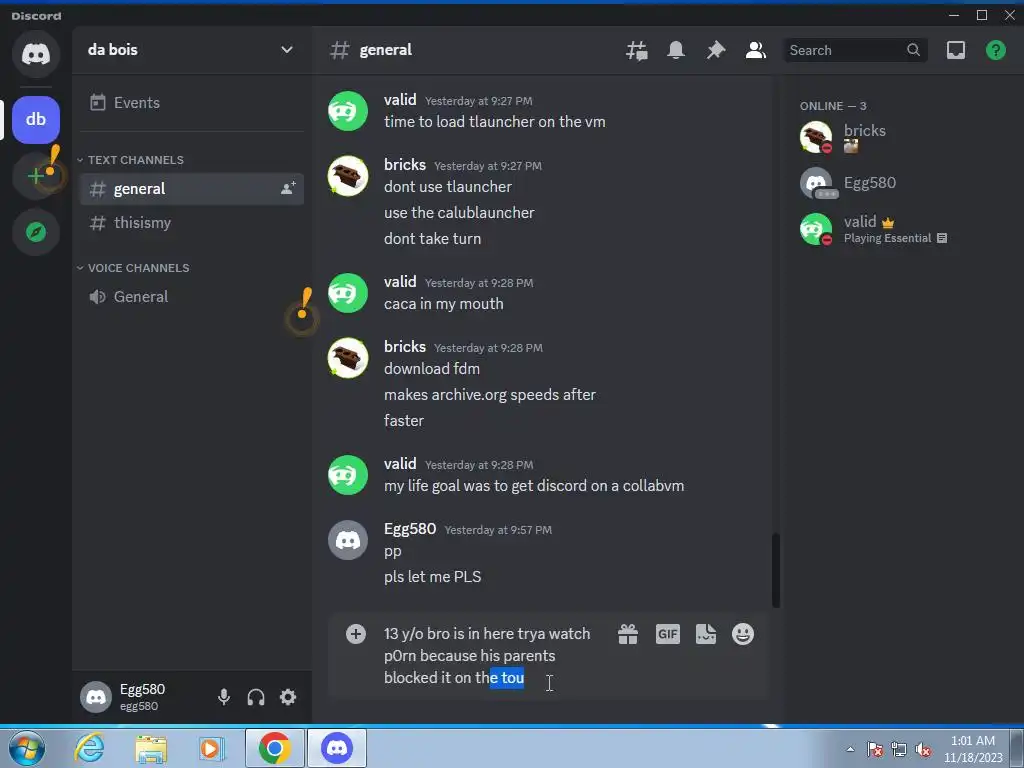The image size is (1024, 768).
Task: Click the general channel title in header
Action: click(385, 50)
